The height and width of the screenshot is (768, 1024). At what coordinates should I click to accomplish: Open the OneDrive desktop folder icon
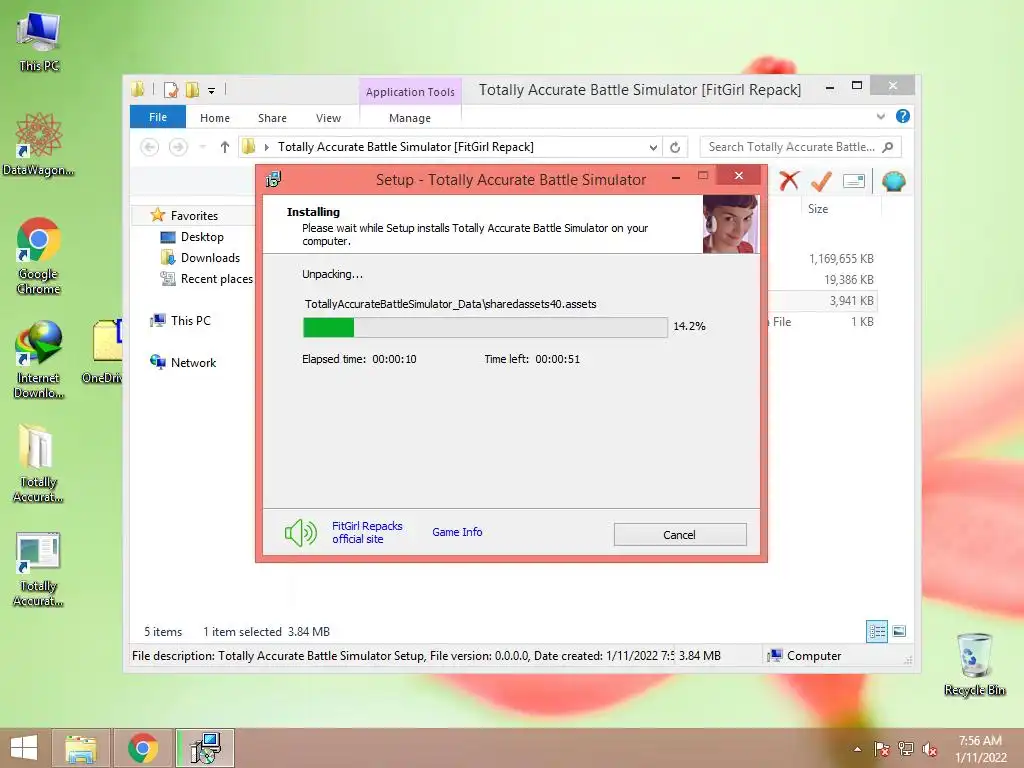[x=104, y=351]
